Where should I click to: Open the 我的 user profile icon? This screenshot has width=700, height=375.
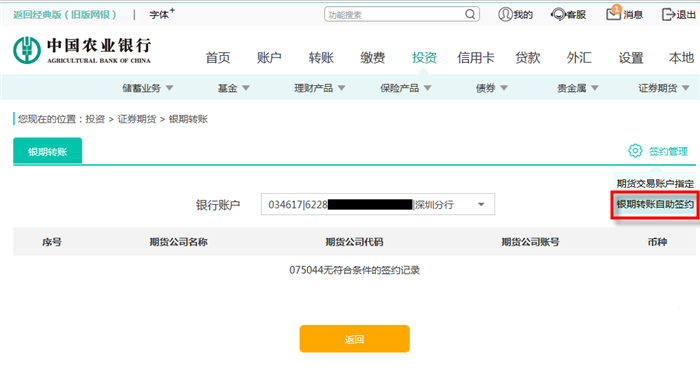click(505, 14)
